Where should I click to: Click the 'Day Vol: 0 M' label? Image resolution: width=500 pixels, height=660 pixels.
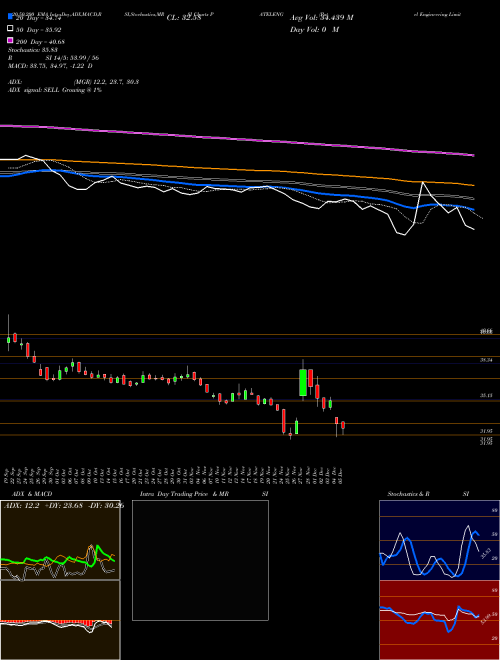(x=314, y=30)
